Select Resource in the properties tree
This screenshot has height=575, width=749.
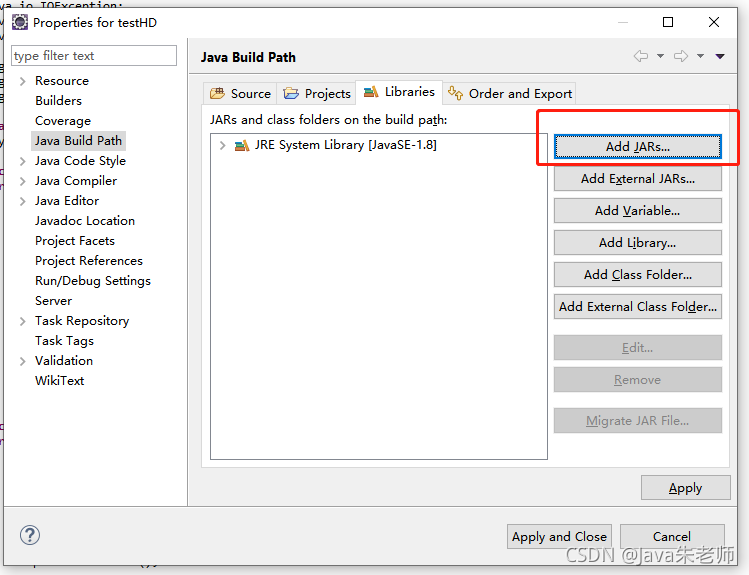click(x=62, y=81)
